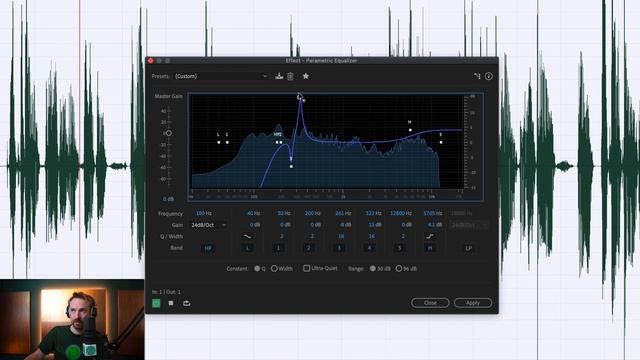
Task: Click the Master Gain 0 dB value
Action: (169, 199)
